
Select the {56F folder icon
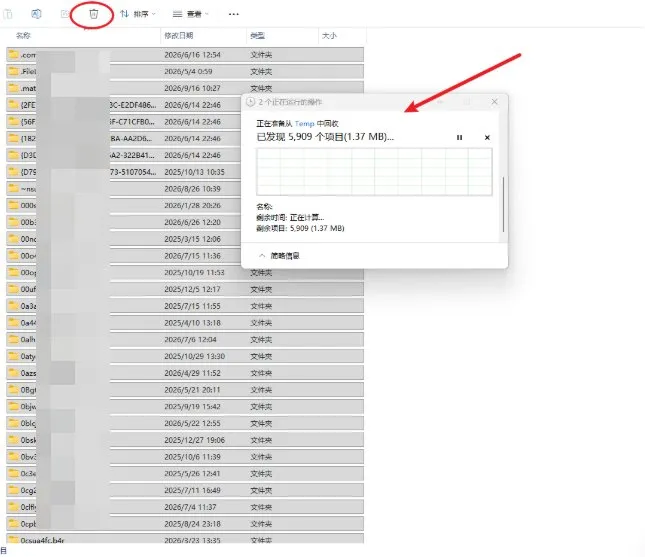[14, 121]
